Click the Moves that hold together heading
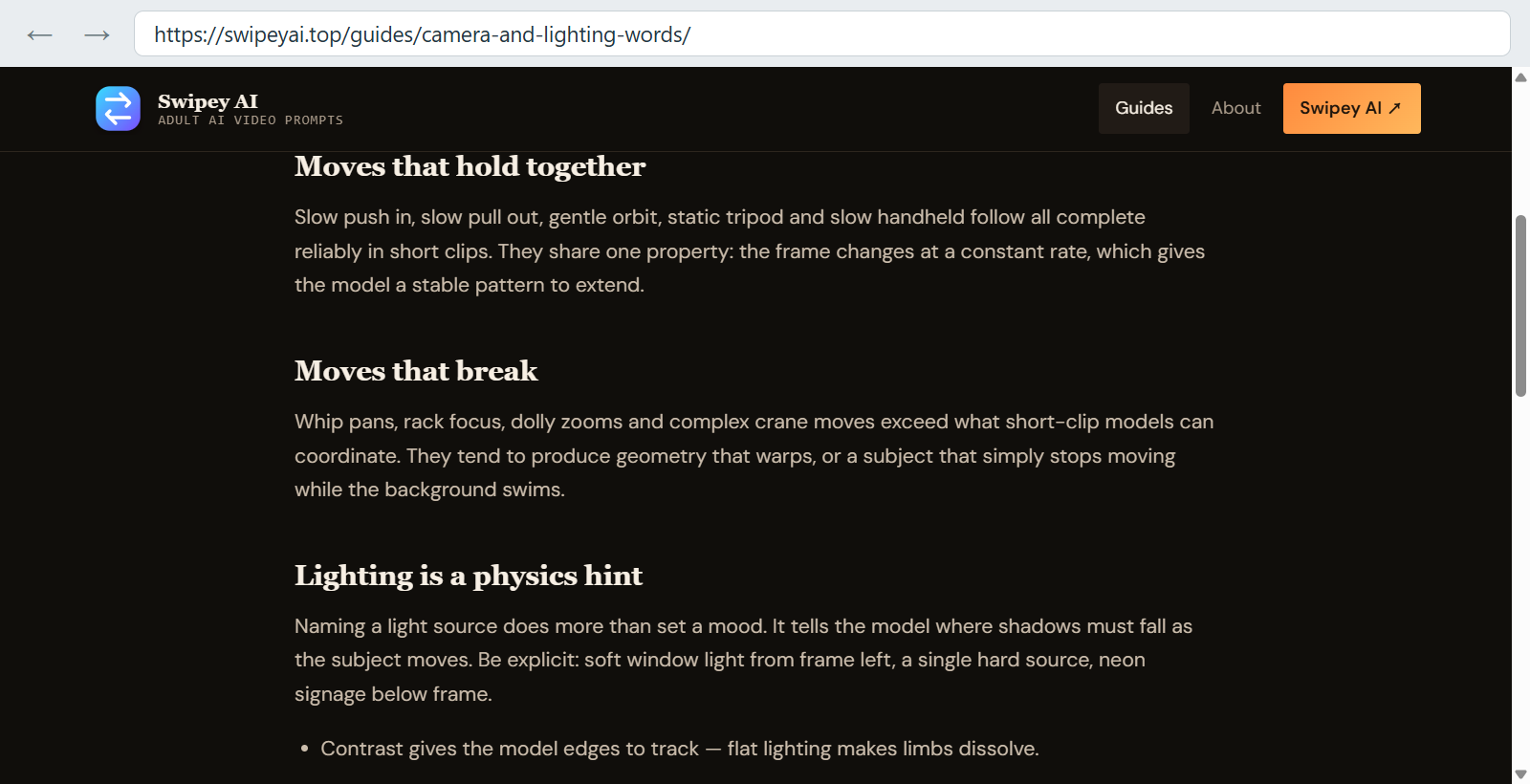This screenshot has height=784, width=1530. tap(470, 166)
